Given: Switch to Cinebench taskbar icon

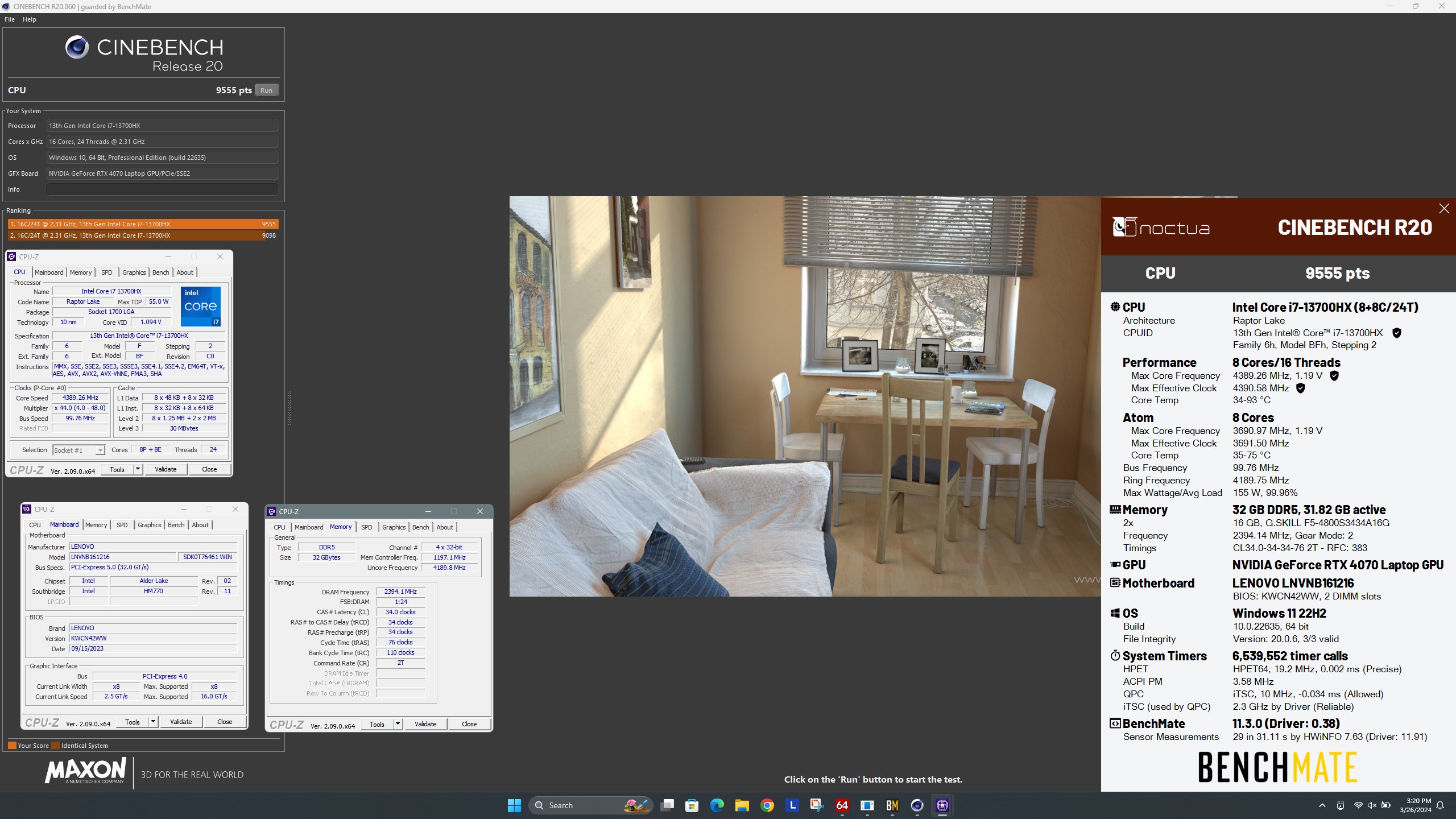Looking at the screenshot, I should tap(917, 805).
